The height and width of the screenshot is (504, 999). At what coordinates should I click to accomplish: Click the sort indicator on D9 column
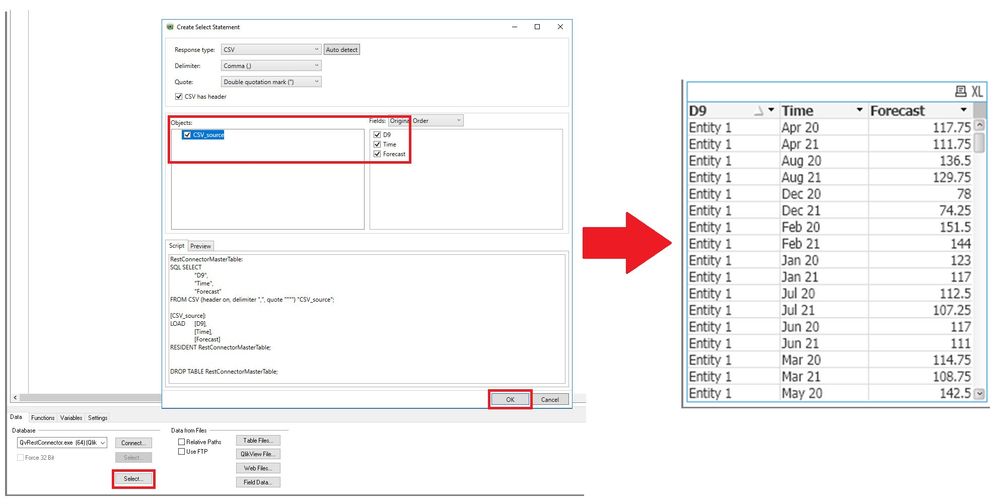(759, 110)
